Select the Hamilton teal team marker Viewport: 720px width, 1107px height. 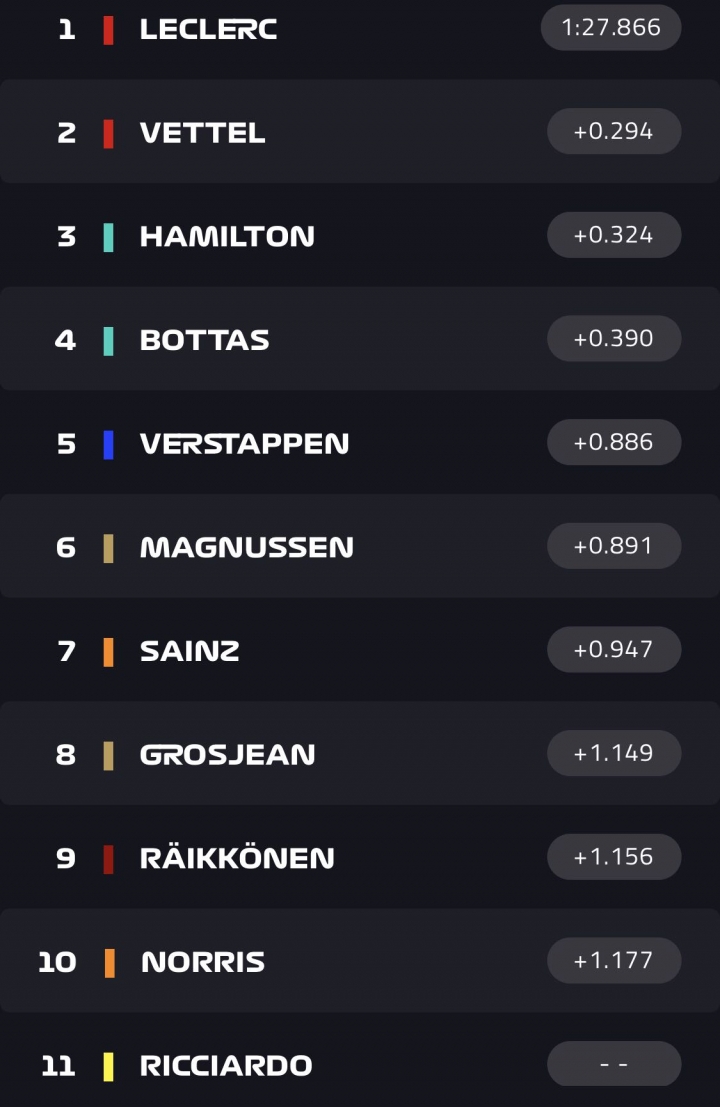tap(108, 237)
